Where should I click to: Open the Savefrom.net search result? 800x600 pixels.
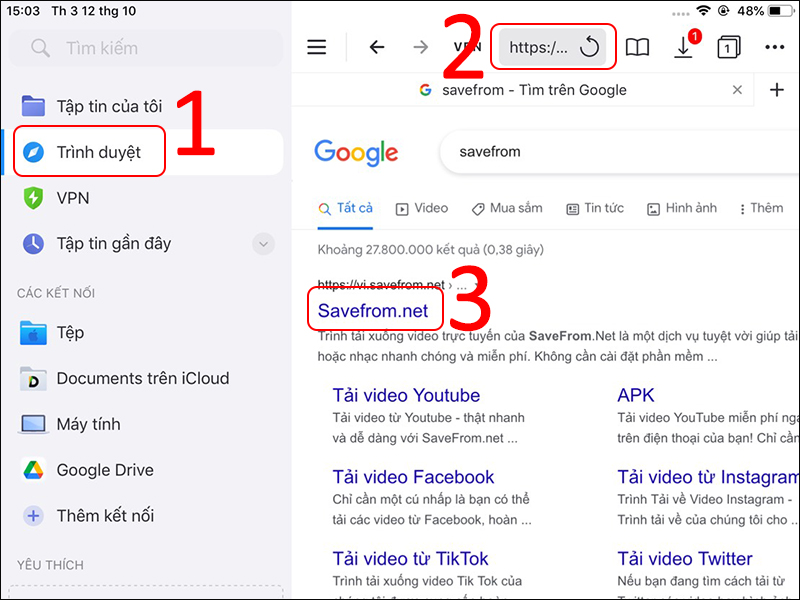tap(372, 310)
